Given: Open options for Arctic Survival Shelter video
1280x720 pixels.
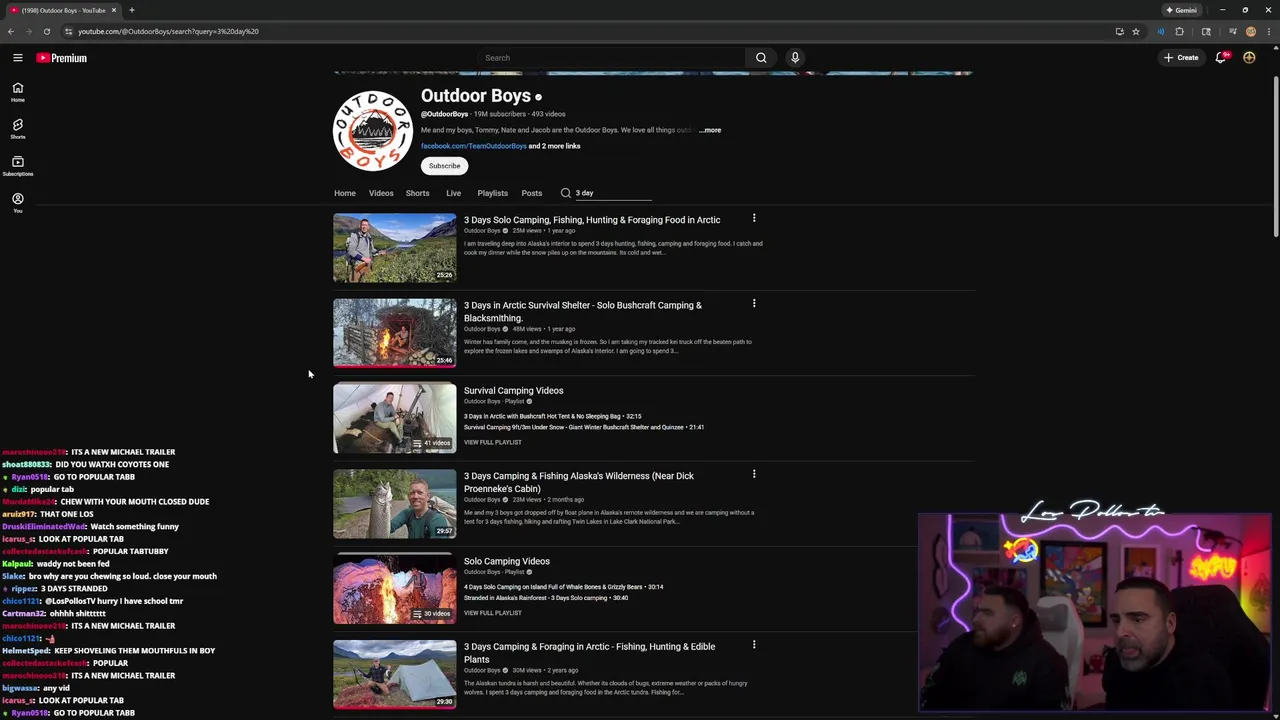Looking at the screenshot, I should click(754, 303).
